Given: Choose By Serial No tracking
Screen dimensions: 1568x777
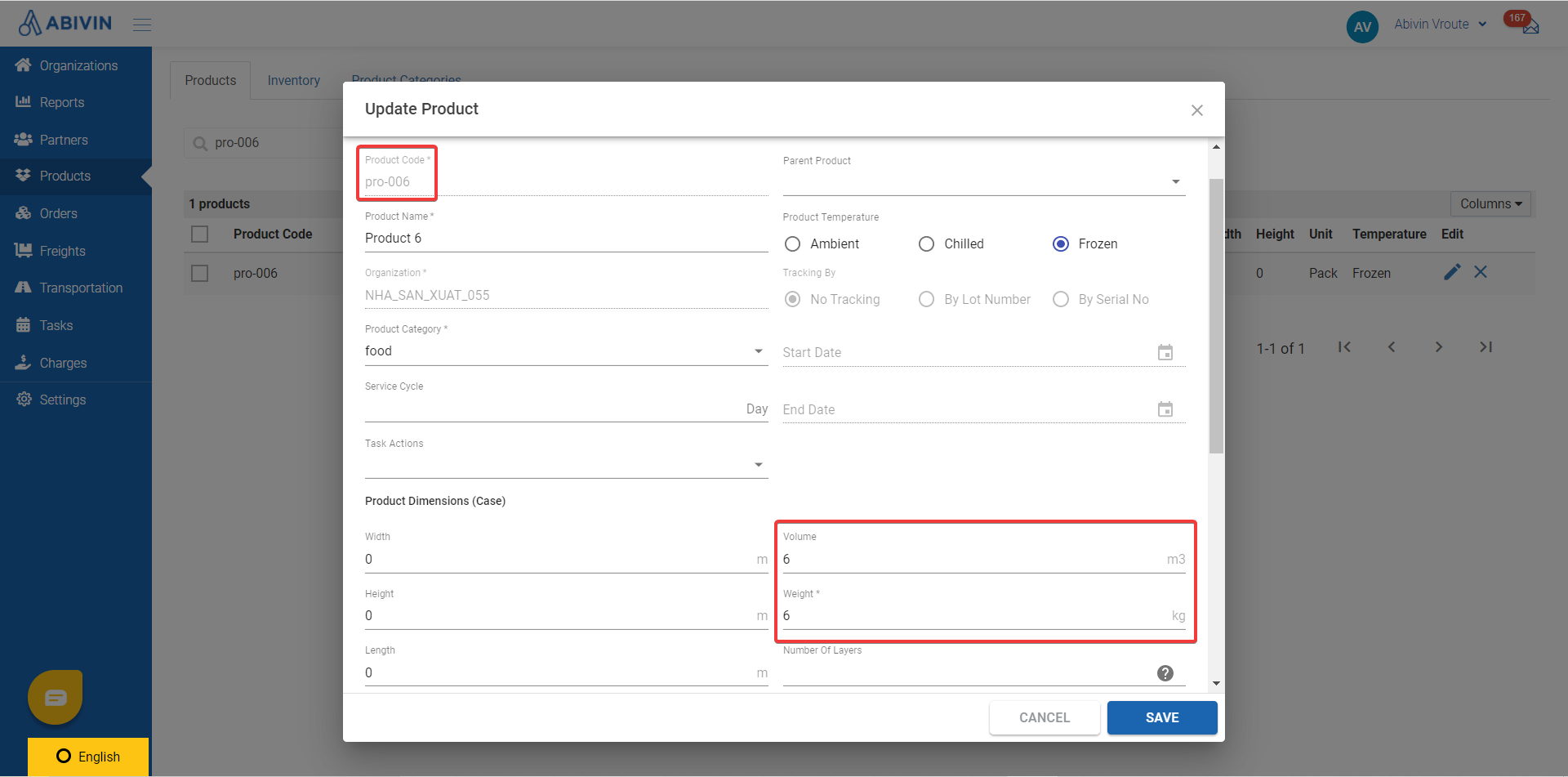Looking at the screenshot, I should 1061,299.
